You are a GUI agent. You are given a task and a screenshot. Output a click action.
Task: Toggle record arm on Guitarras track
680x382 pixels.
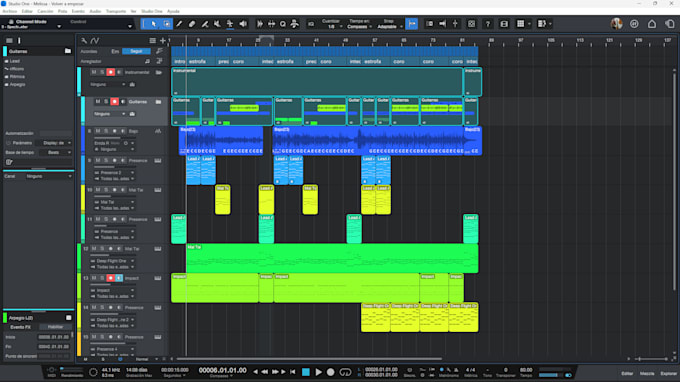click(x=114, y=101)
